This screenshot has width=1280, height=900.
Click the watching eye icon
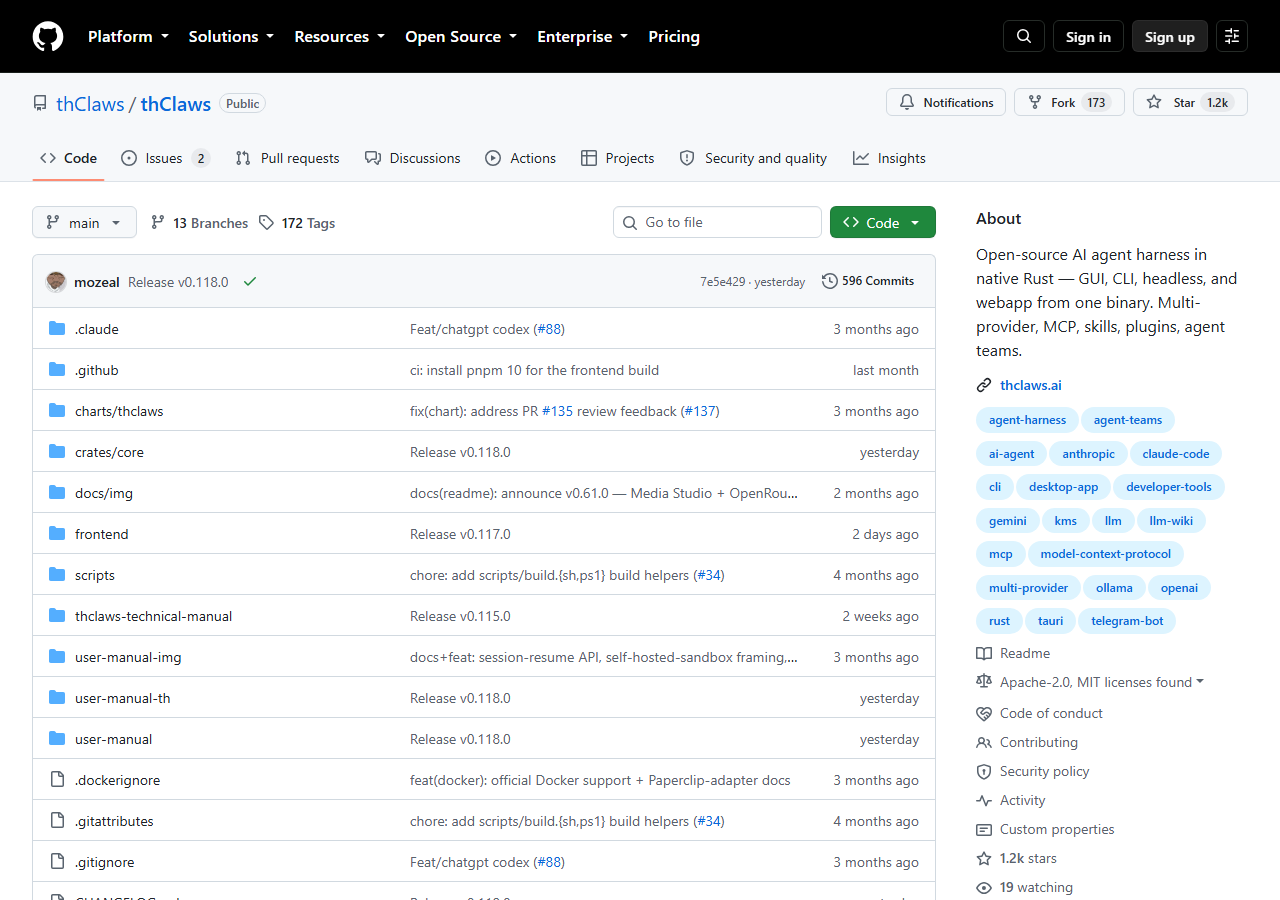tap(984, 887)
